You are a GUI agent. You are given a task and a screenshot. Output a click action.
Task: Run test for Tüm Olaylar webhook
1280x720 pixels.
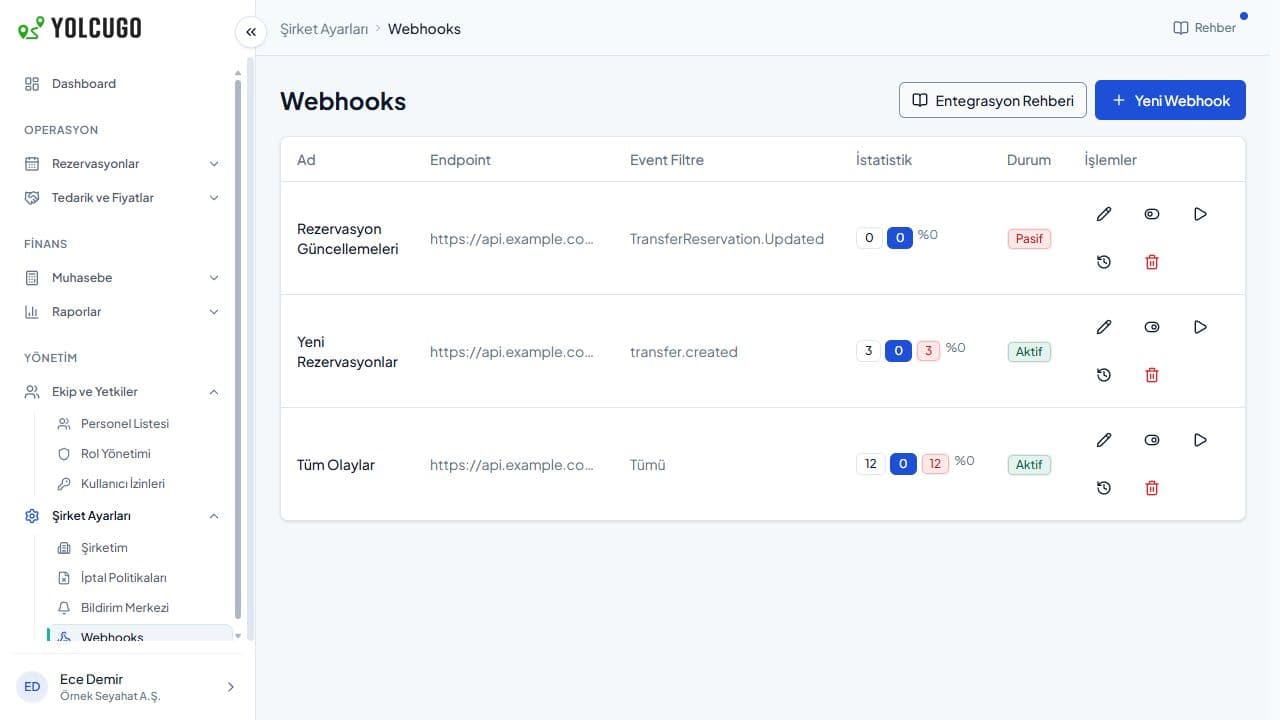(x=1200, y=440)
